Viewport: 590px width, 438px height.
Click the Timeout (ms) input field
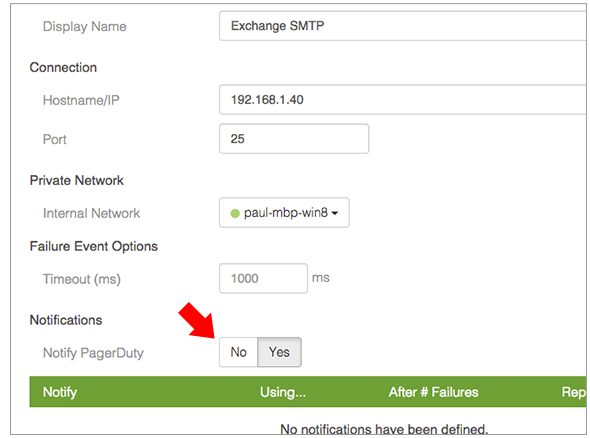point(263,278)
